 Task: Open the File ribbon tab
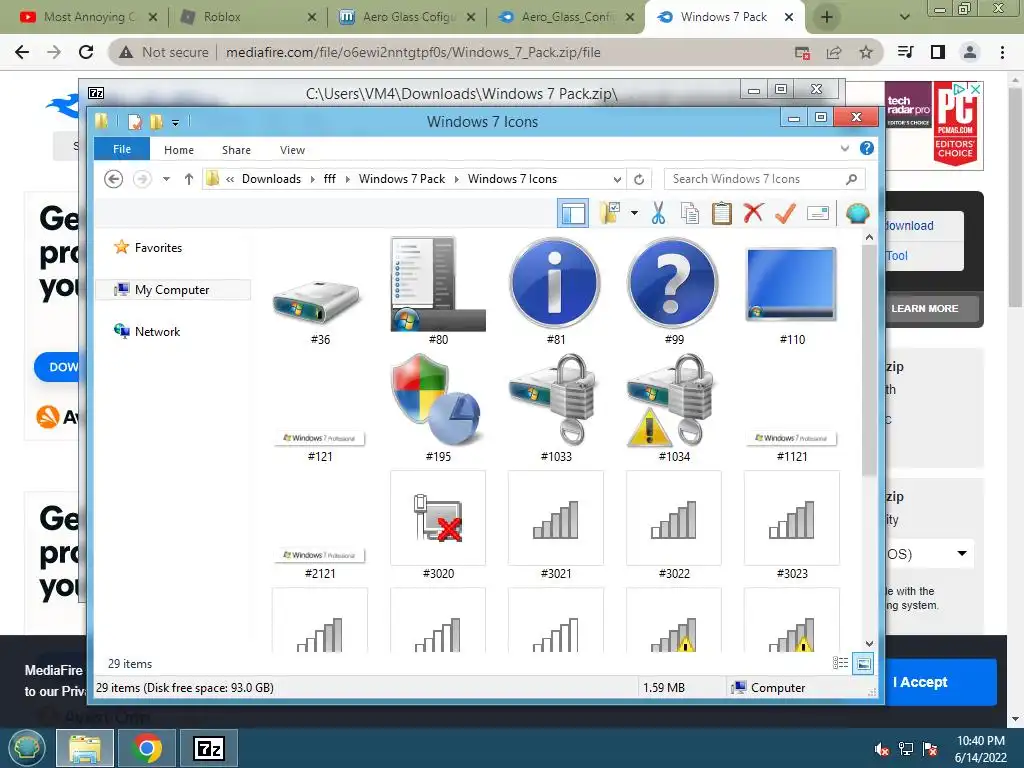(x=122, y=150)
